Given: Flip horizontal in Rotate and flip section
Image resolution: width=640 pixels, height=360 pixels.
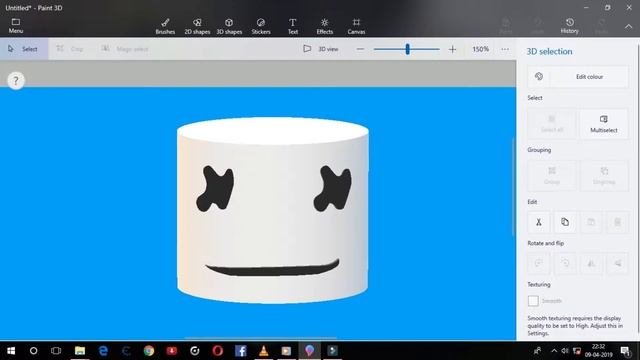Looking at the screenshot, I should (x=591, y=263).
